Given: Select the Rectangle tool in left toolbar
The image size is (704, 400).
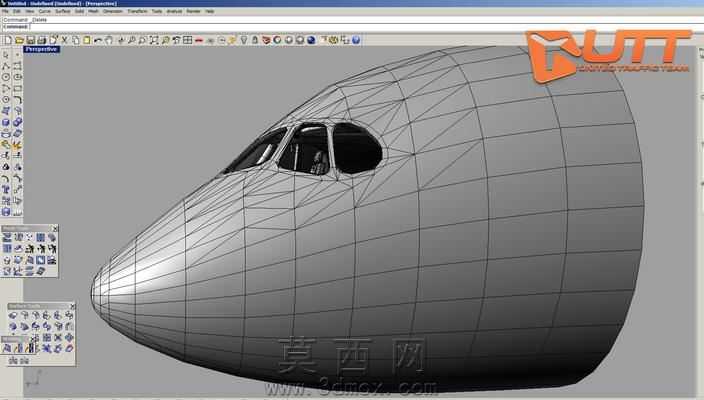Looking at the screenshot, I should 17,88.
